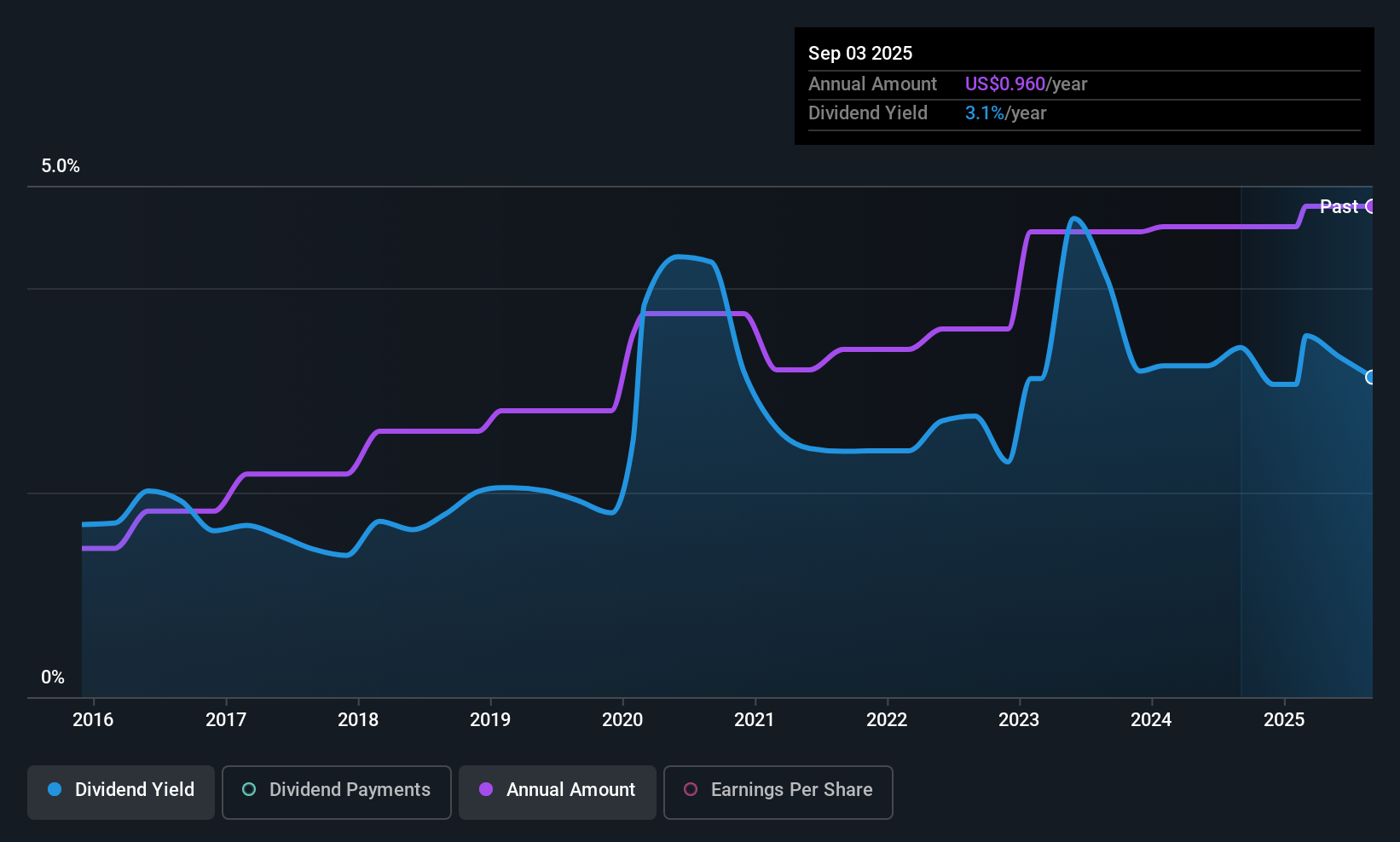Click the 2025 x-axis year label
Viewport: 1400px width, 842px height.
[1284, 720]
